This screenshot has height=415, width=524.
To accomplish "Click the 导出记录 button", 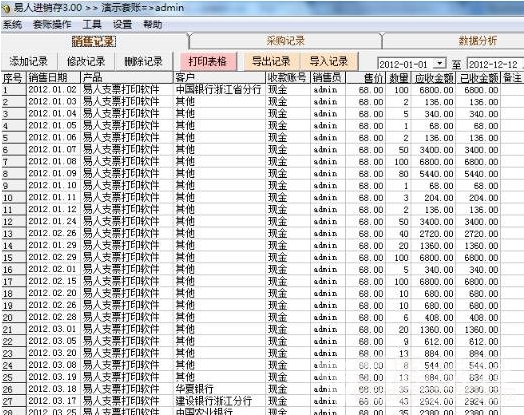I will click(271, 61).
